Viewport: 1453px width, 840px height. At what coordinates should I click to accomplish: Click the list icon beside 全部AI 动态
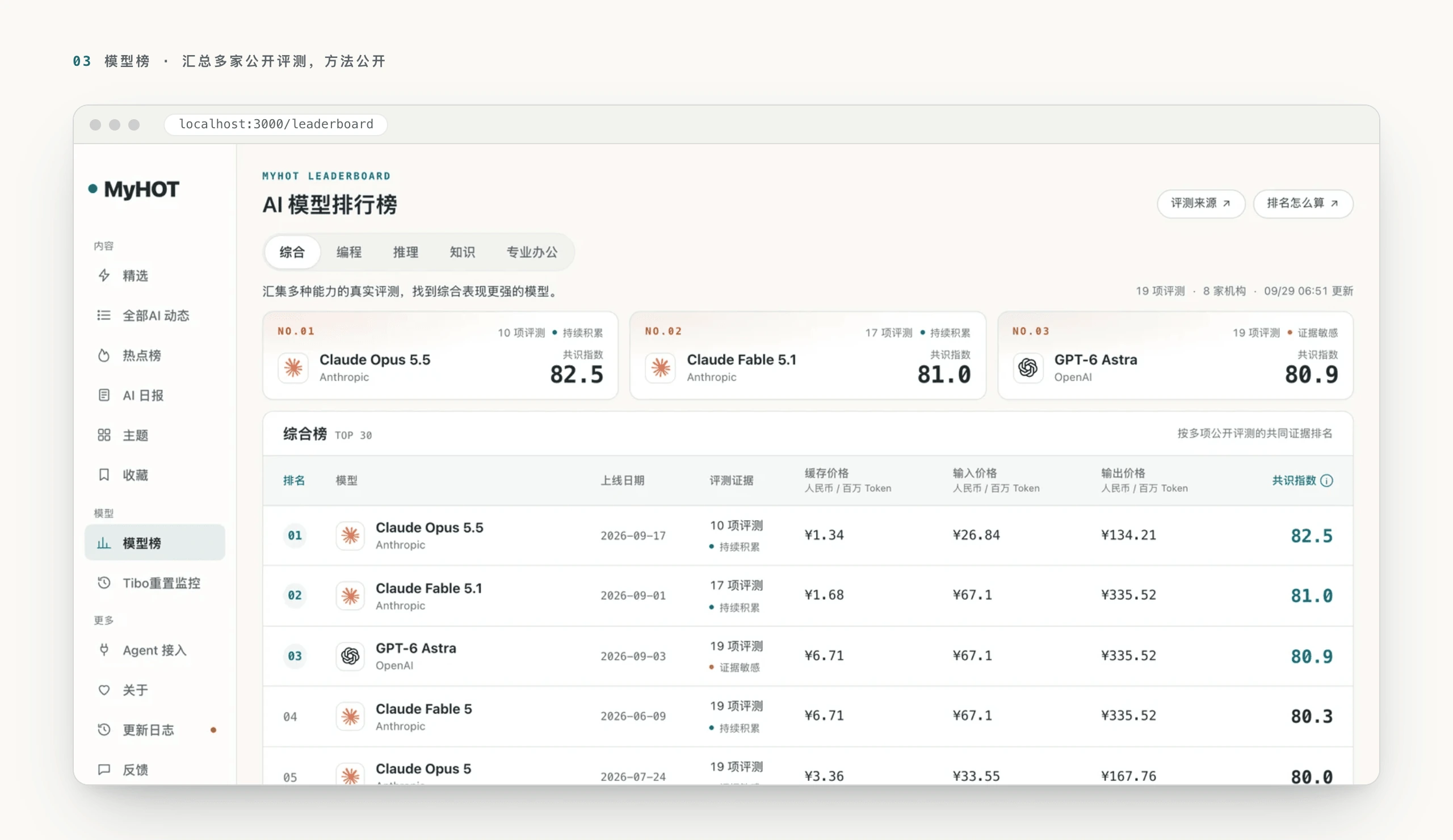point(104,316)
